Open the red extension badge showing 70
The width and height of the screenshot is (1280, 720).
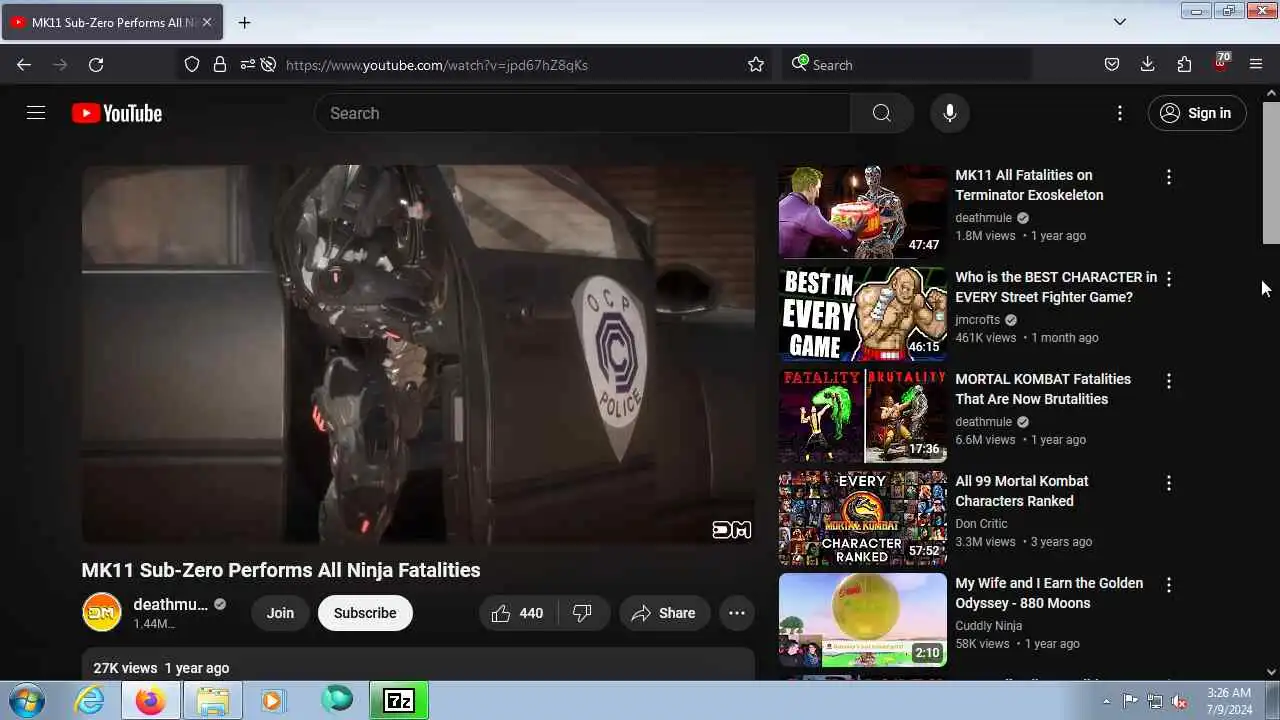1221,63
